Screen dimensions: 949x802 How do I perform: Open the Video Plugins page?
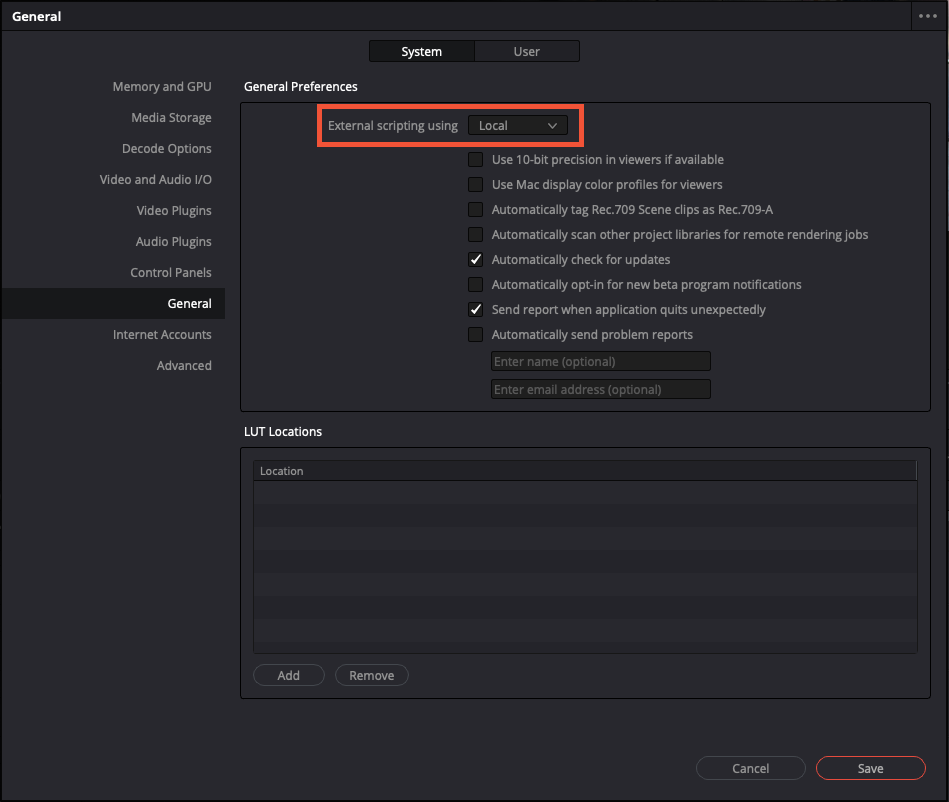click(175, 210)
